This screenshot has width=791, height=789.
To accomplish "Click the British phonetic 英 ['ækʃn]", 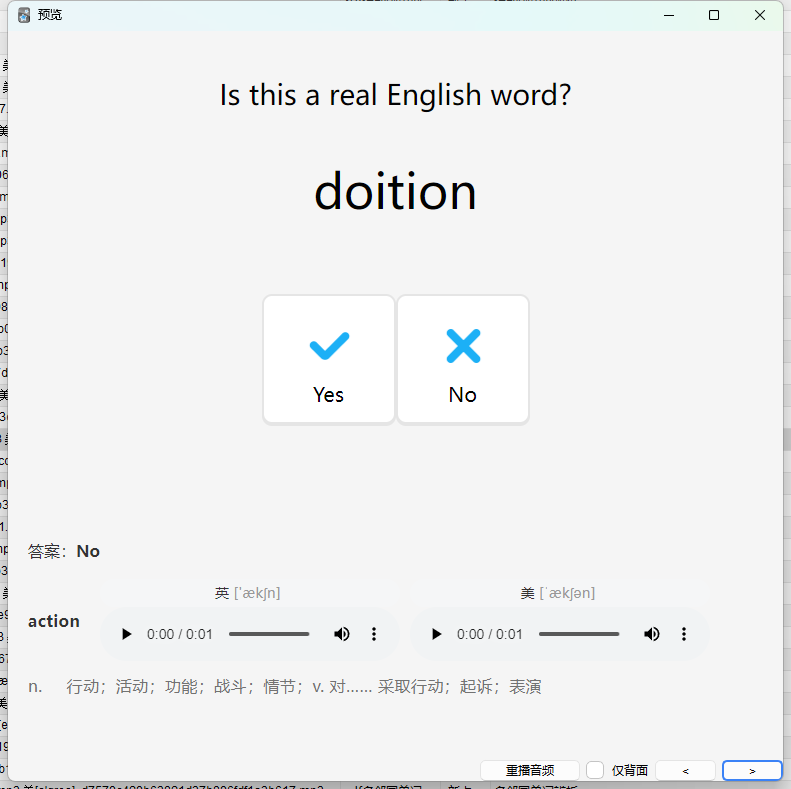I will coord(248,593).
